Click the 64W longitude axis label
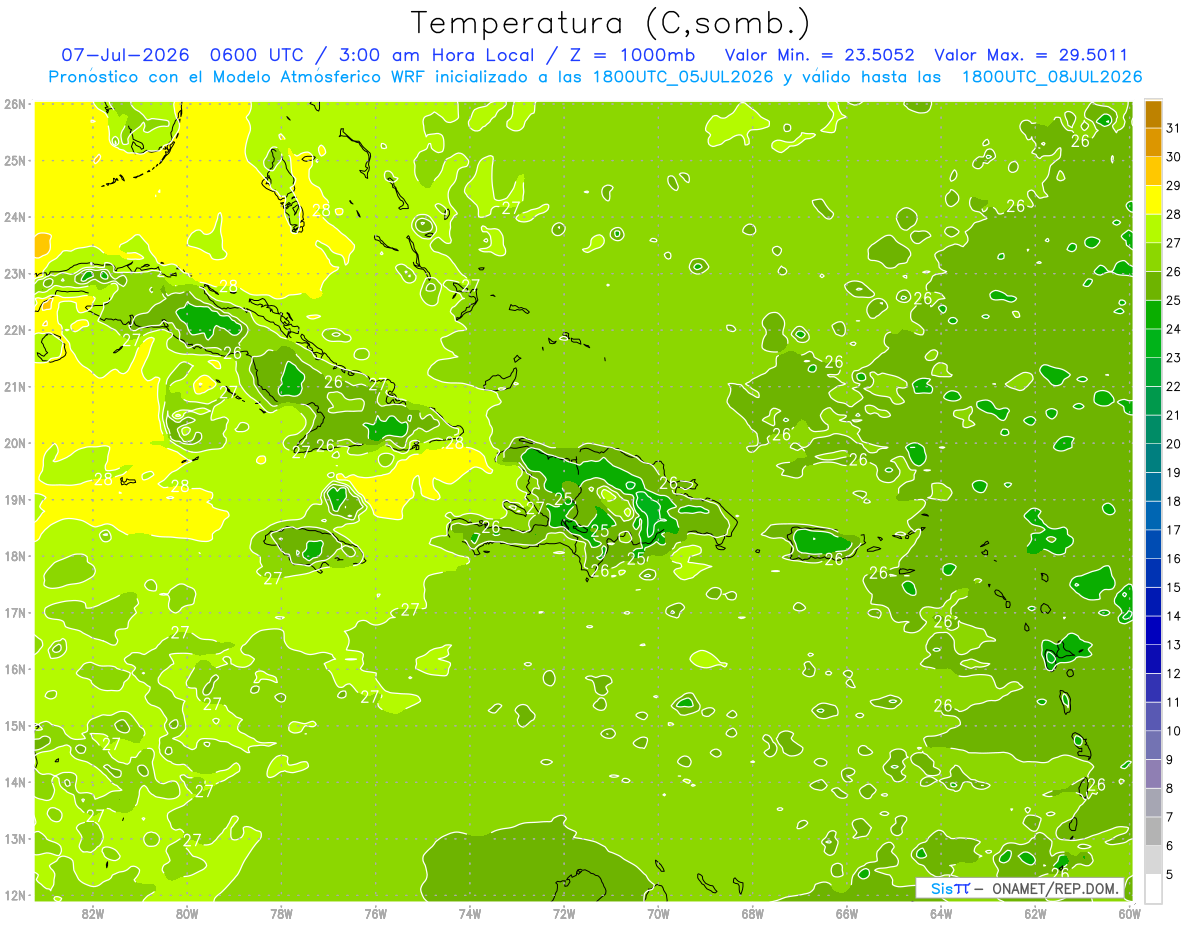The height and width of the screenshot is (927, 1200). [940, 912]
